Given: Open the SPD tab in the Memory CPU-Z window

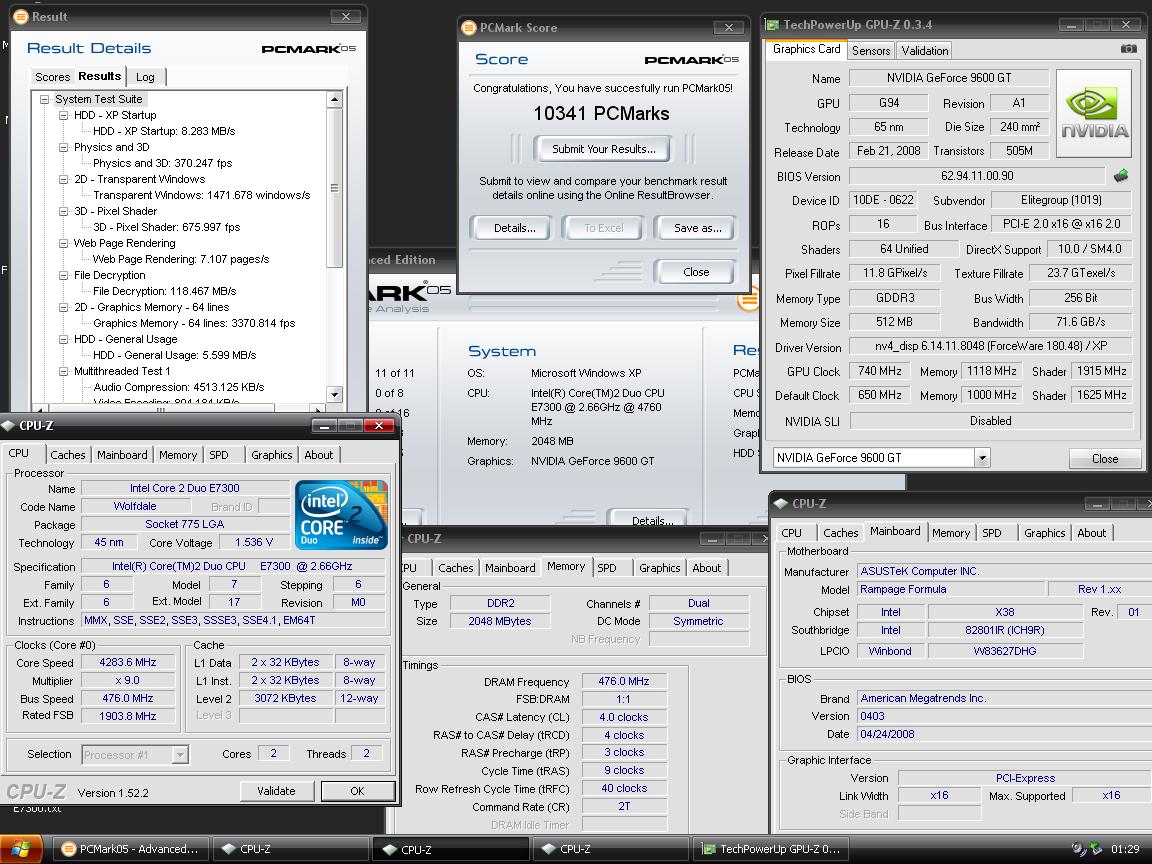Looking at the screenshot, I should point(607,568).
